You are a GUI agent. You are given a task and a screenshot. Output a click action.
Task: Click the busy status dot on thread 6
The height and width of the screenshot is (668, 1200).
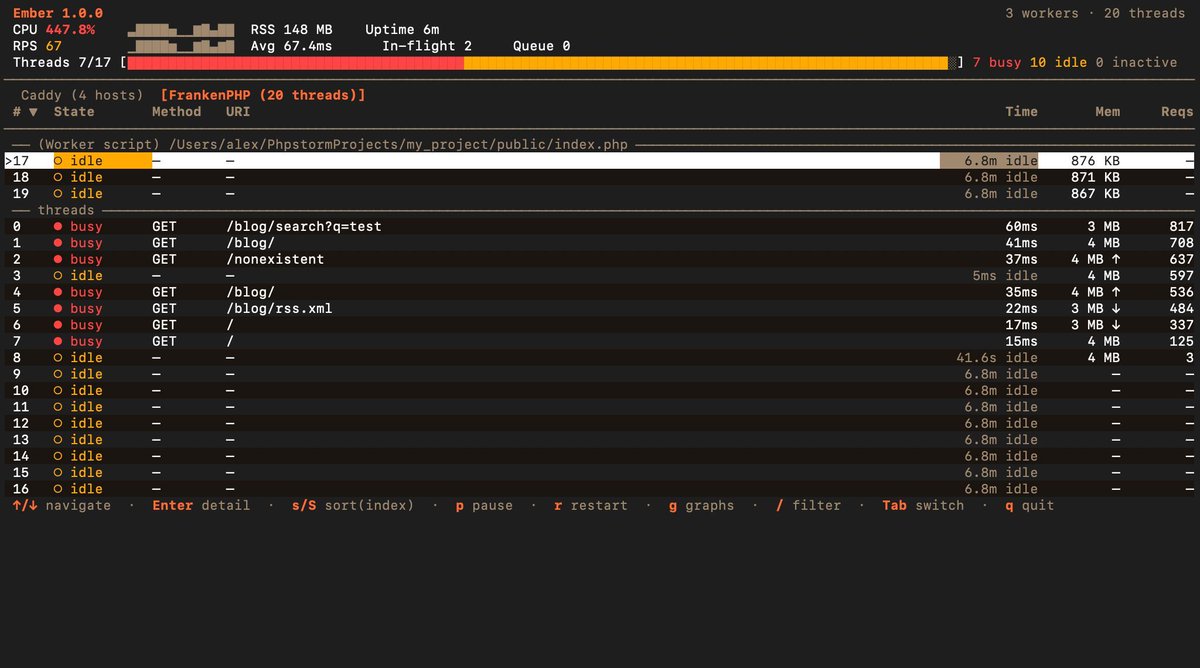pos(58,325)
